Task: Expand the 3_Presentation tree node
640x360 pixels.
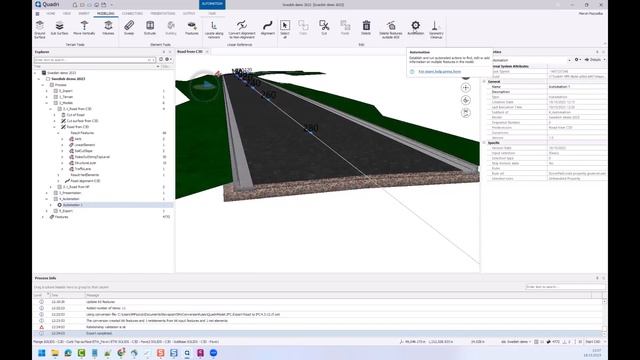Action: point(47,193)
